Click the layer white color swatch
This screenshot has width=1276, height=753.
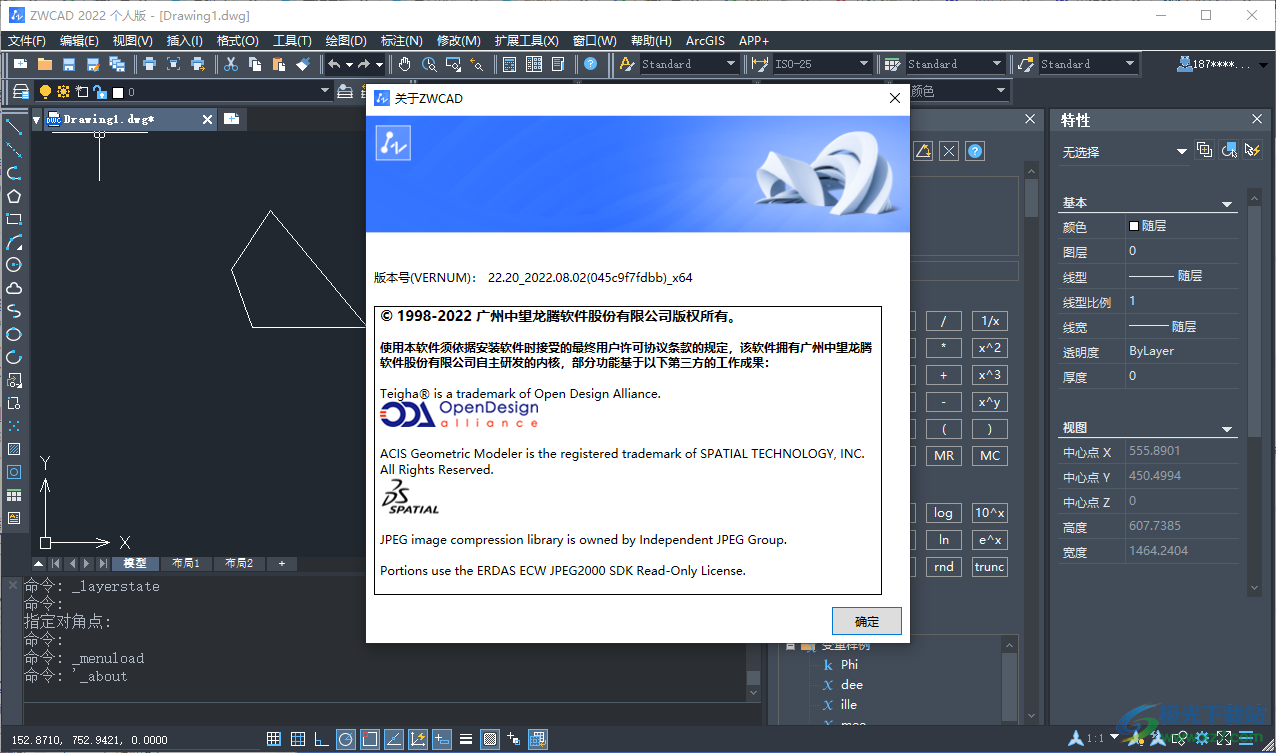pos(118,92)
